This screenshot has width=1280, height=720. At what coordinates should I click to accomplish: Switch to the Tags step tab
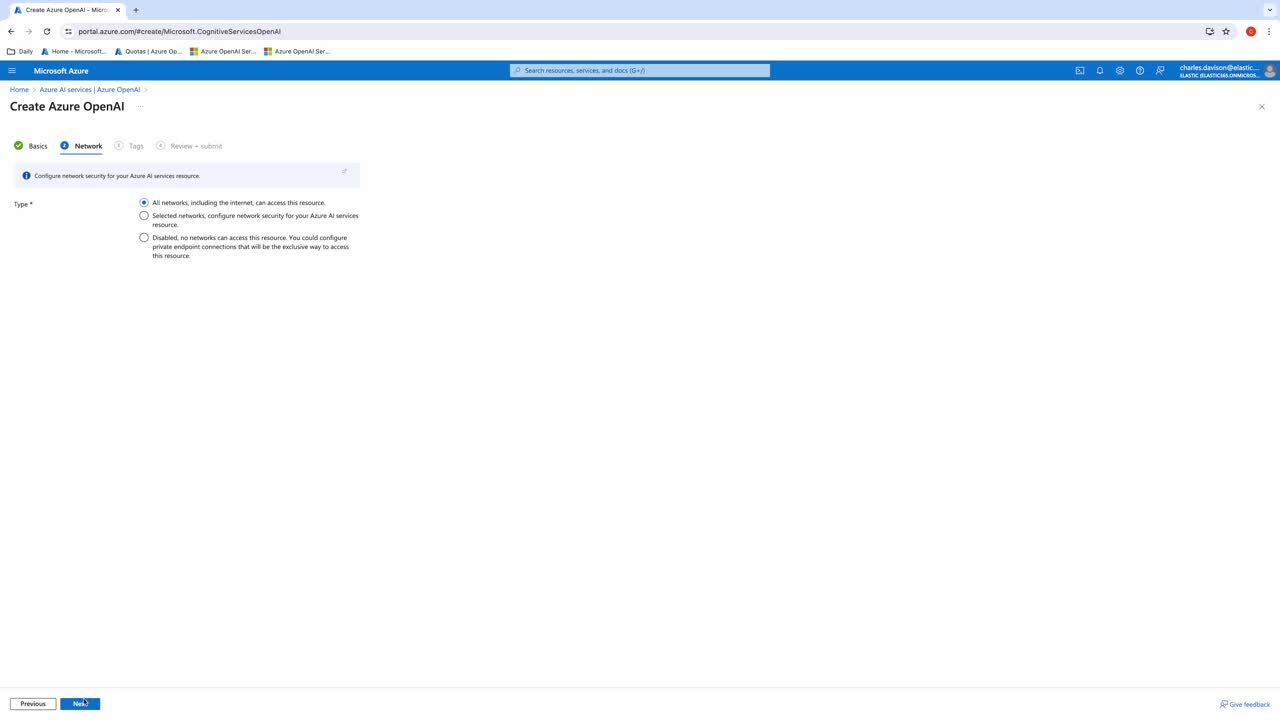129,146
